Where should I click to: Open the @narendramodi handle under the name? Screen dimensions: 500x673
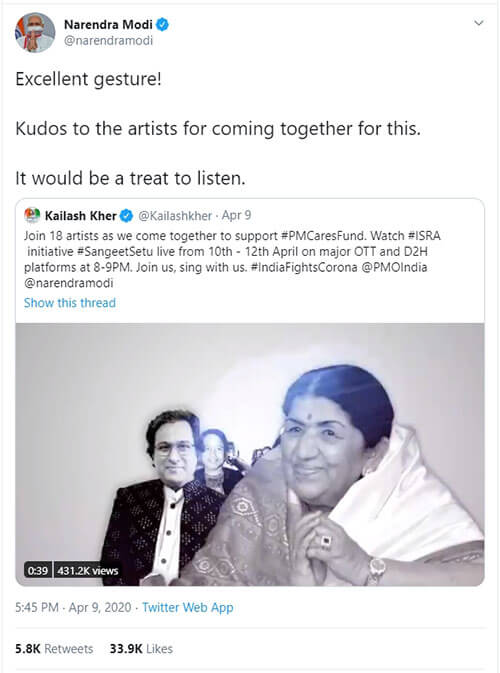(x=108, y=41)
